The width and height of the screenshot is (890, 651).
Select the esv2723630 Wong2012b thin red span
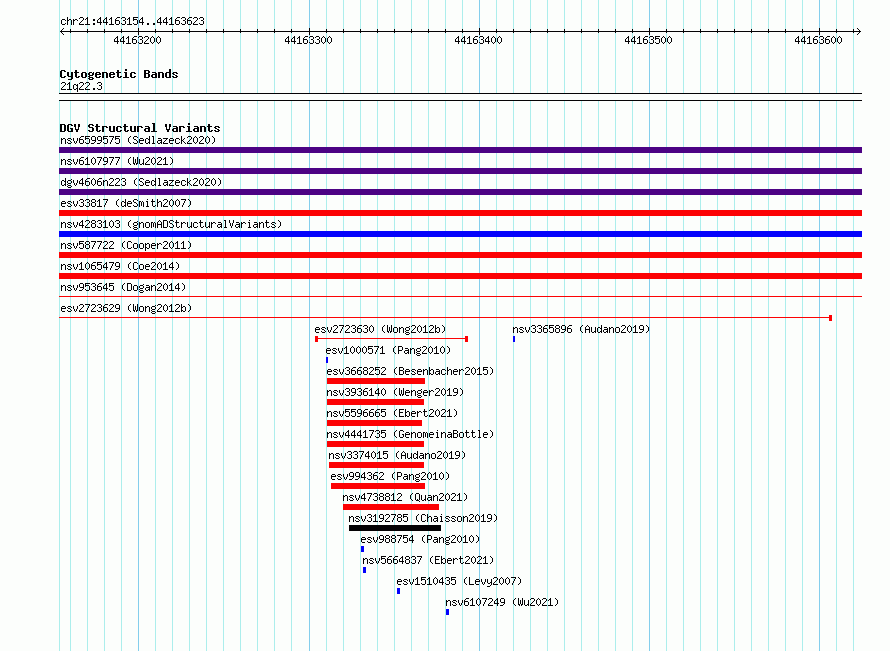point(391,339)
